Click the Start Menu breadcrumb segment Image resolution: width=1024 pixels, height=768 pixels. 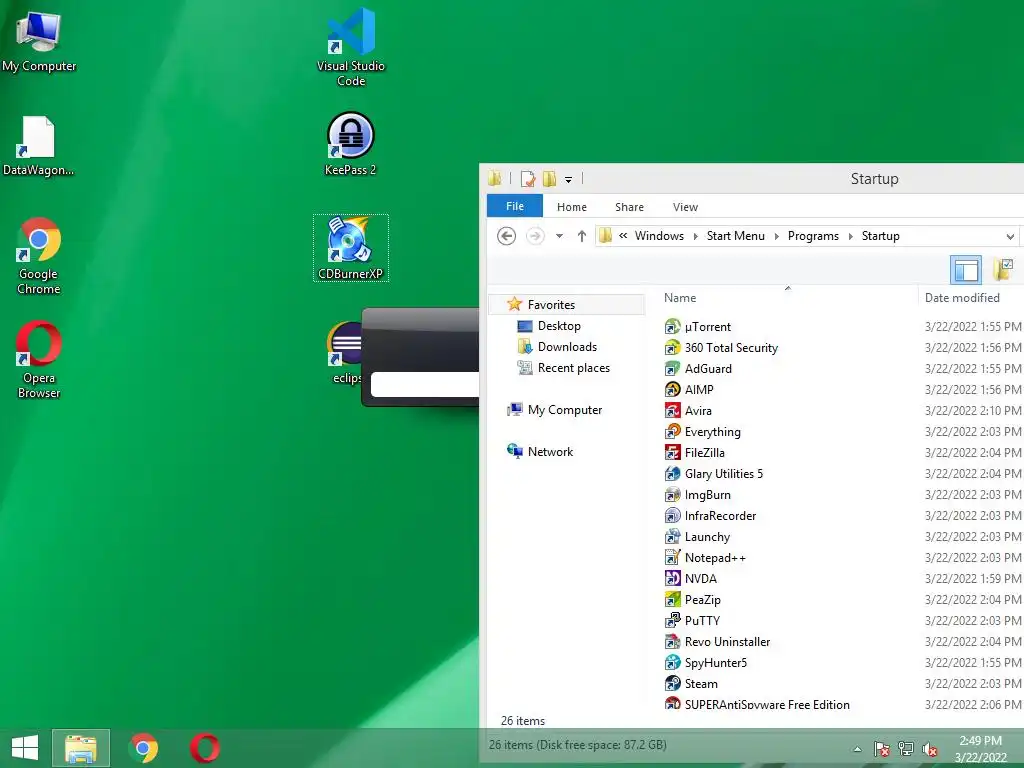pos(735,236)
